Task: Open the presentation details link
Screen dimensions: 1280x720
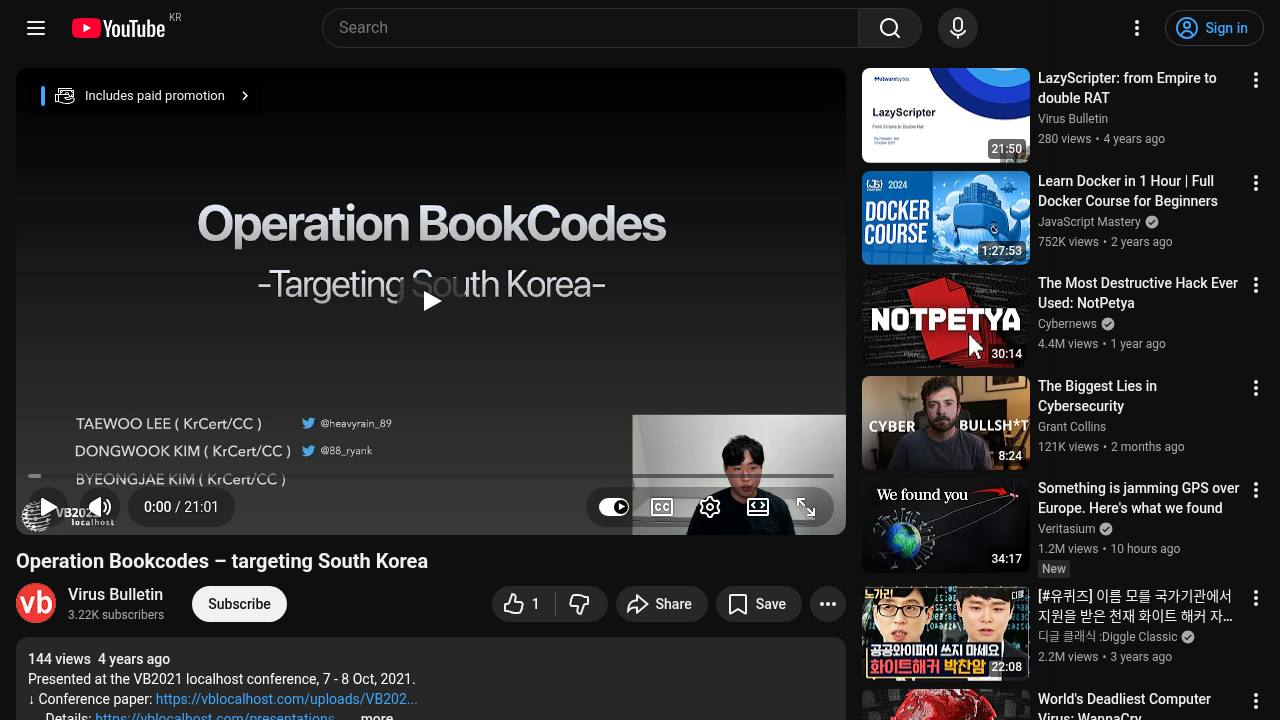Action: pos(215,716)
